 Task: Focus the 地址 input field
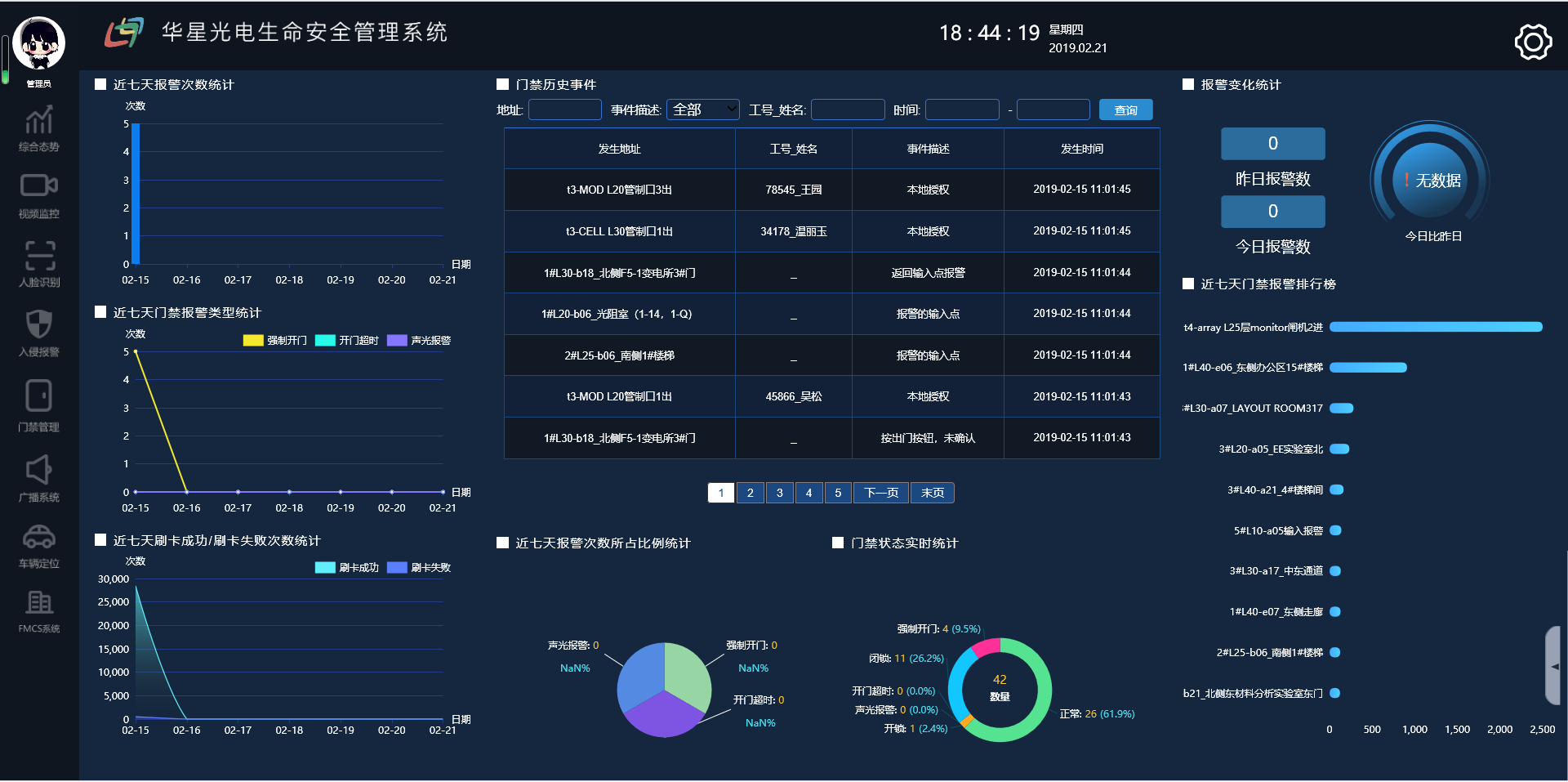(x=565, y=109)
